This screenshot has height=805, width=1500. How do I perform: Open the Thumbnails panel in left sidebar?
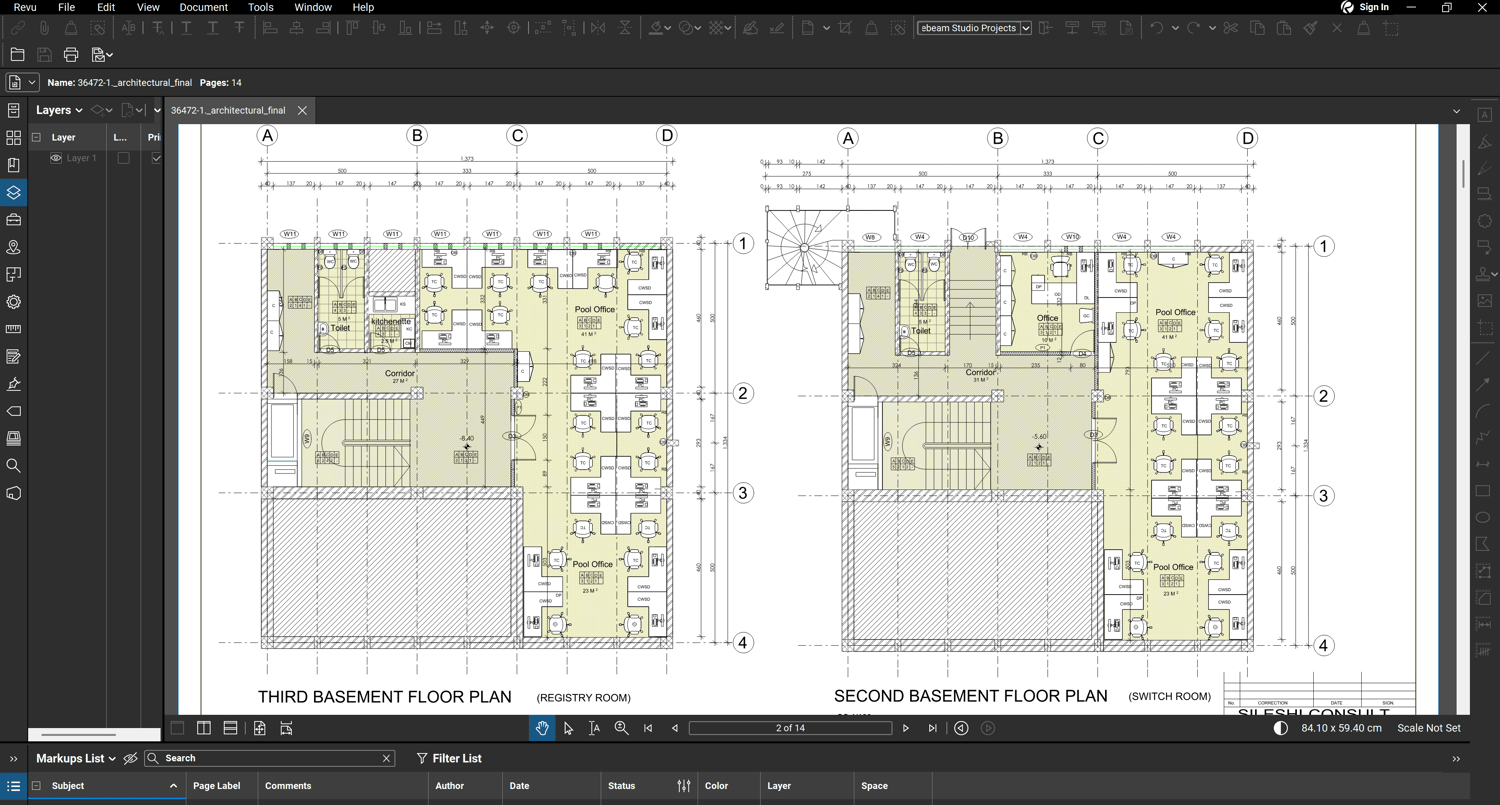pos(14,138)
